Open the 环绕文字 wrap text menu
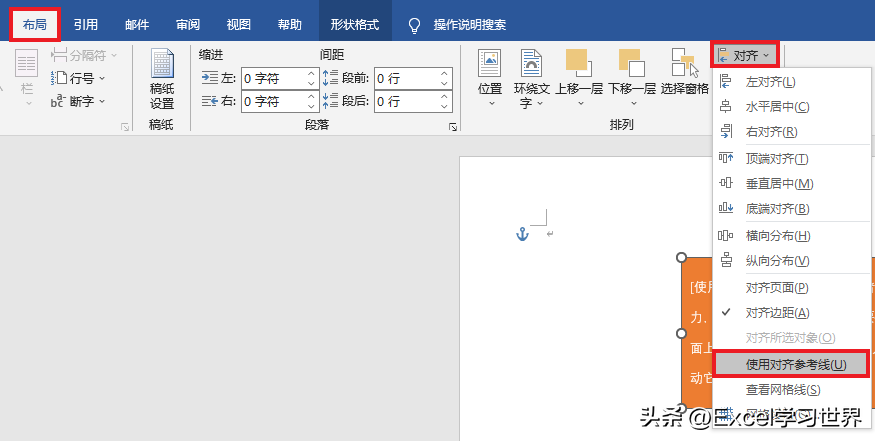Viewport: 875px width, 441px height. click(x=532, y=78)
